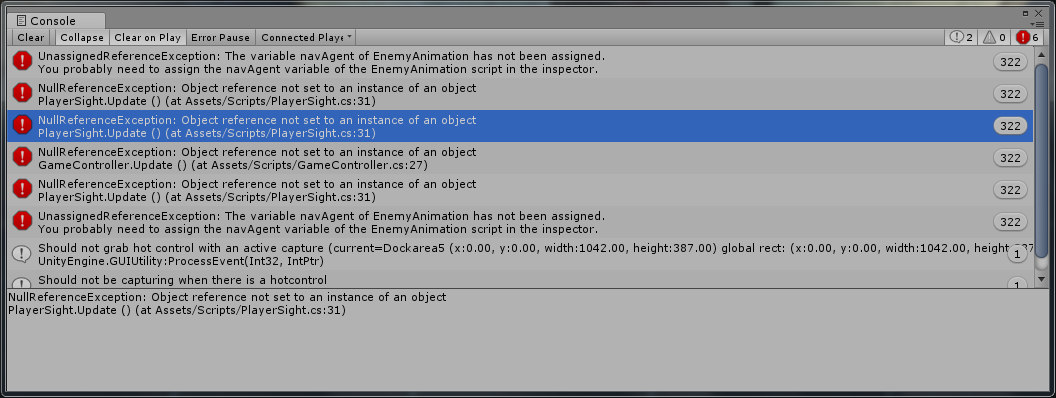1056x398 pixels.
Task: Click the info bubble icon on the 'hot control' row
Action: [x=23, y=253]
